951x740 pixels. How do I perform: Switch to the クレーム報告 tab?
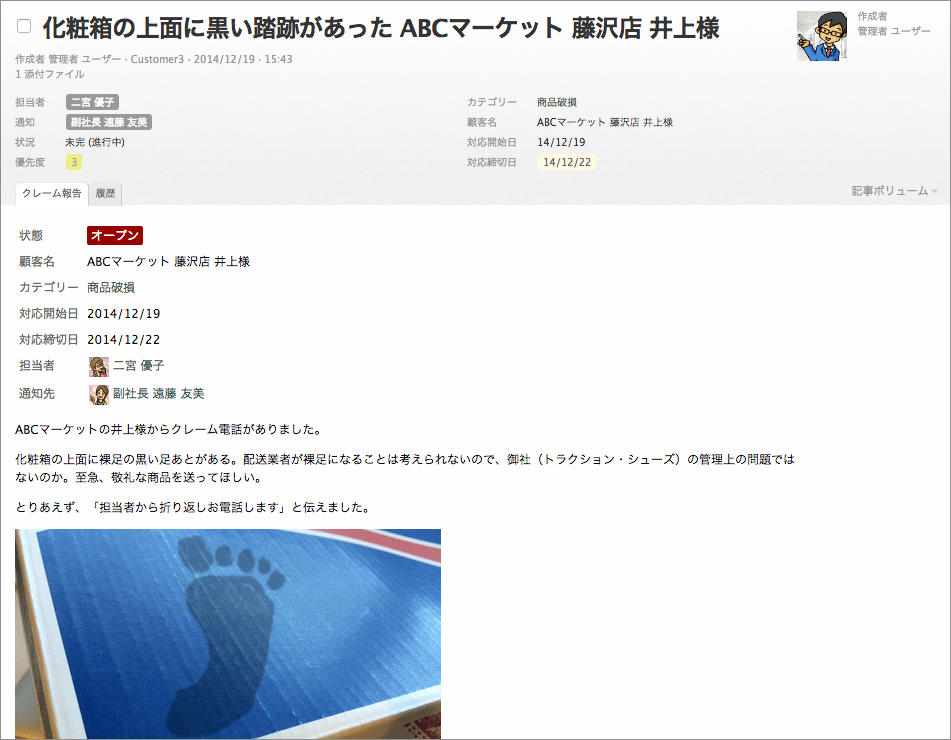52,193
